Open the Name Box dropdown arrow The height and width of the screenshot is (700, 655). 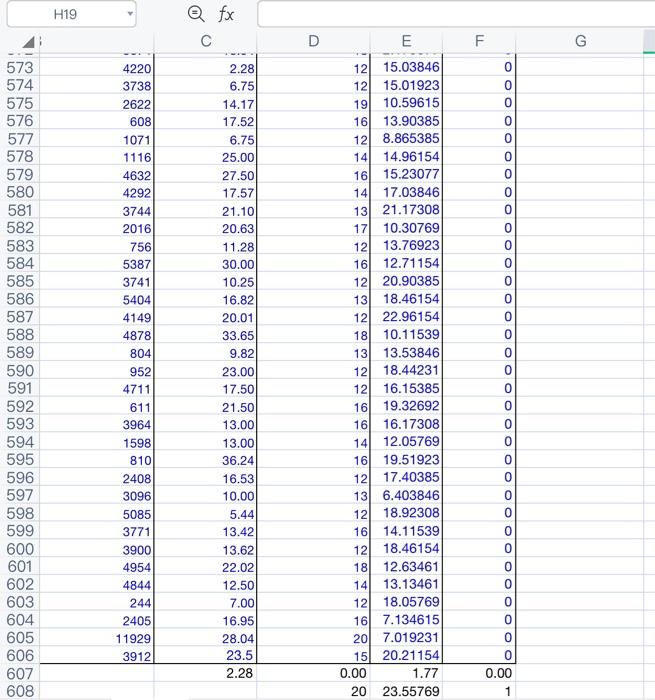pos(130,14)
